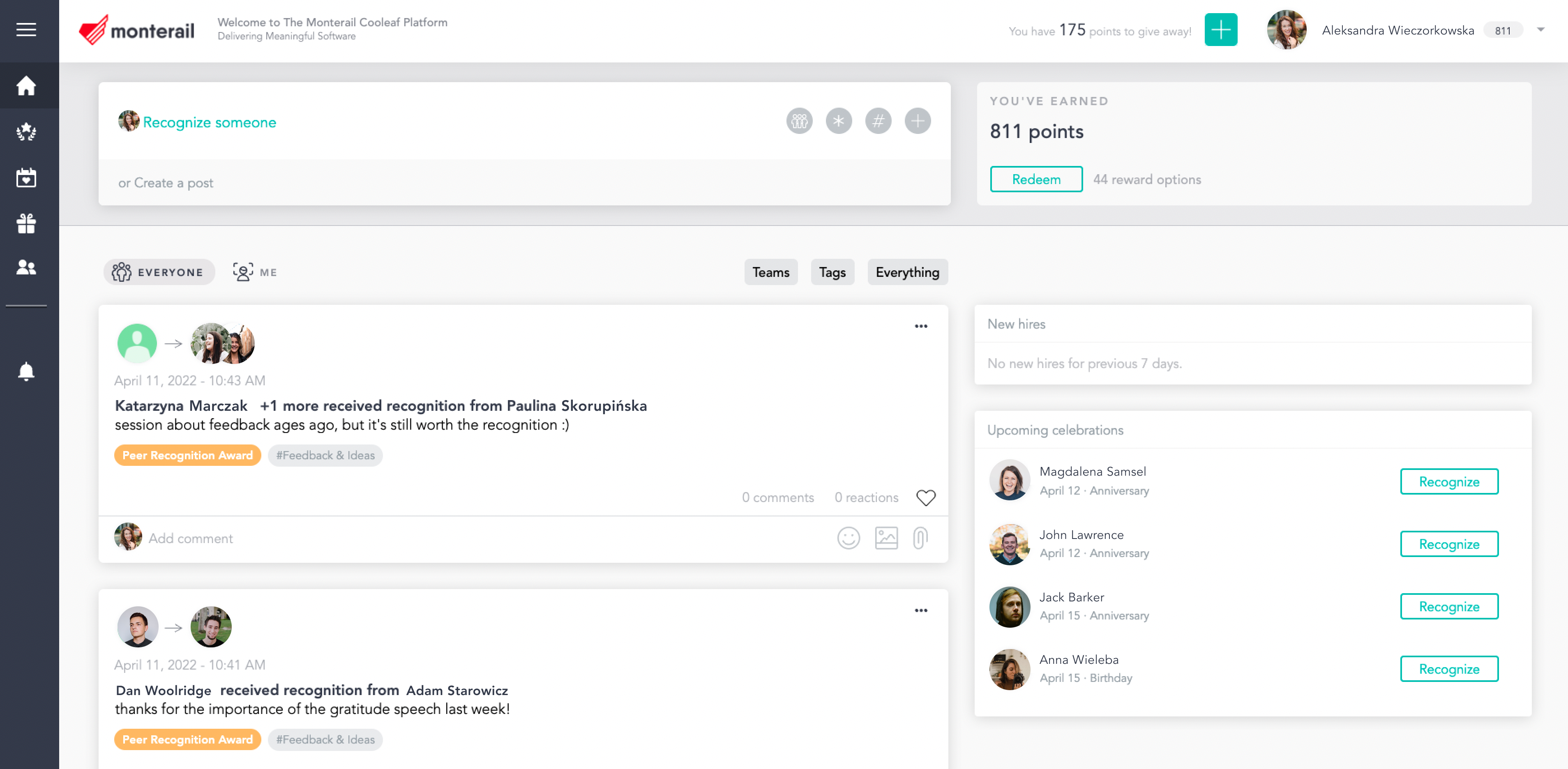Go to Home via the sidebar house icon

click(x=26, y=85)
